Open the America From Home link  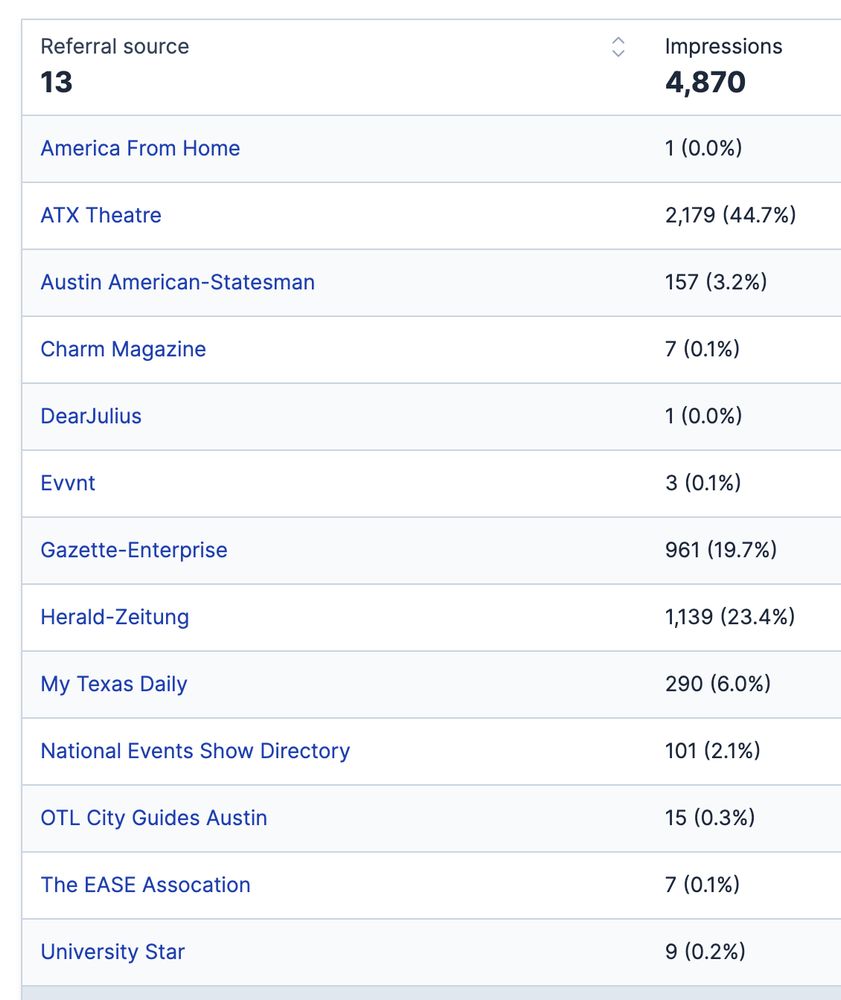point(140,149)
